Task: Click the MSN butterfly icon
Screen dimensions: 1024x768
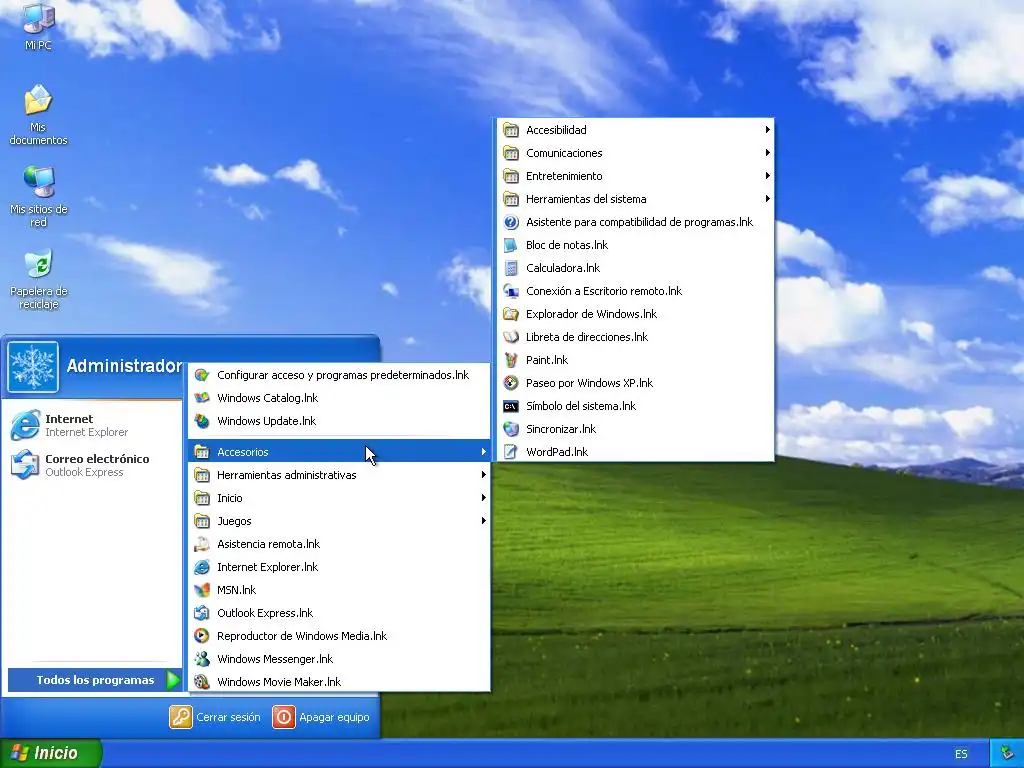Action: [202, 590]
